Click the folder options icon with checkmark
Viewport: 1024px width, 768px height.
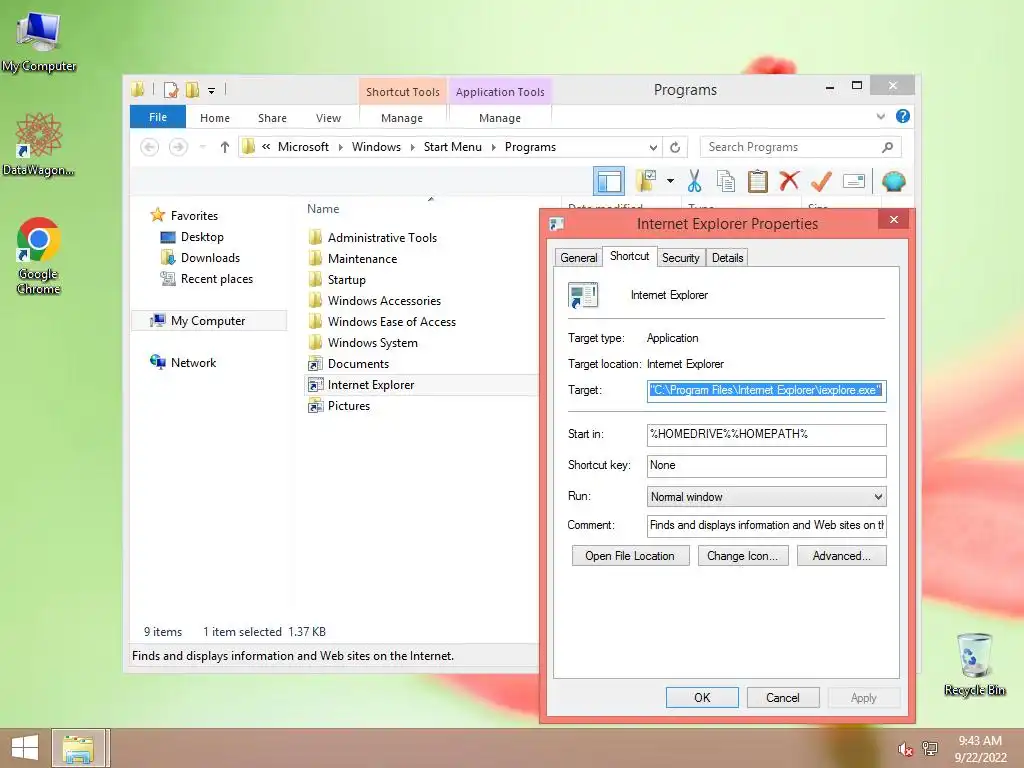coord(646,181)
